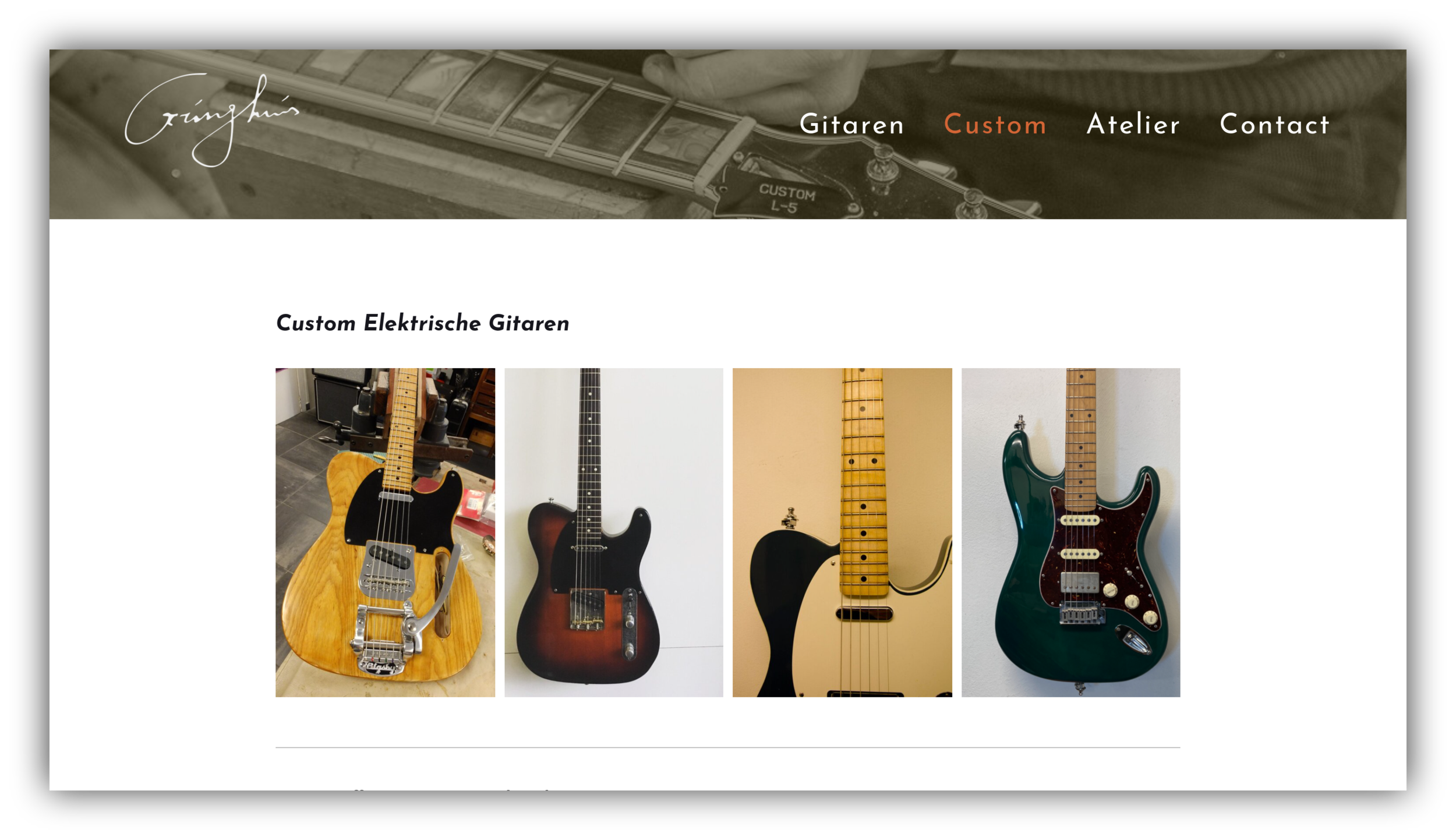View the natural wood Bigsby Telecaster photo

click(x=385, y=532)
